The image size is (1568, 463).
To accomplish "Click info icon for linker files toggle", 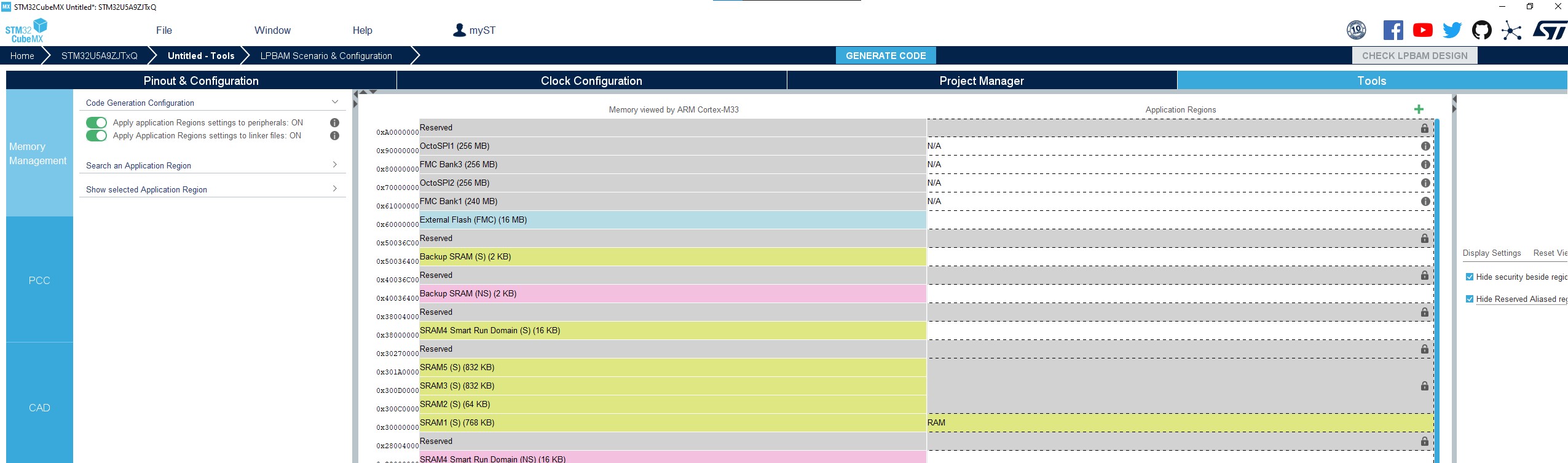I will 334,135.
